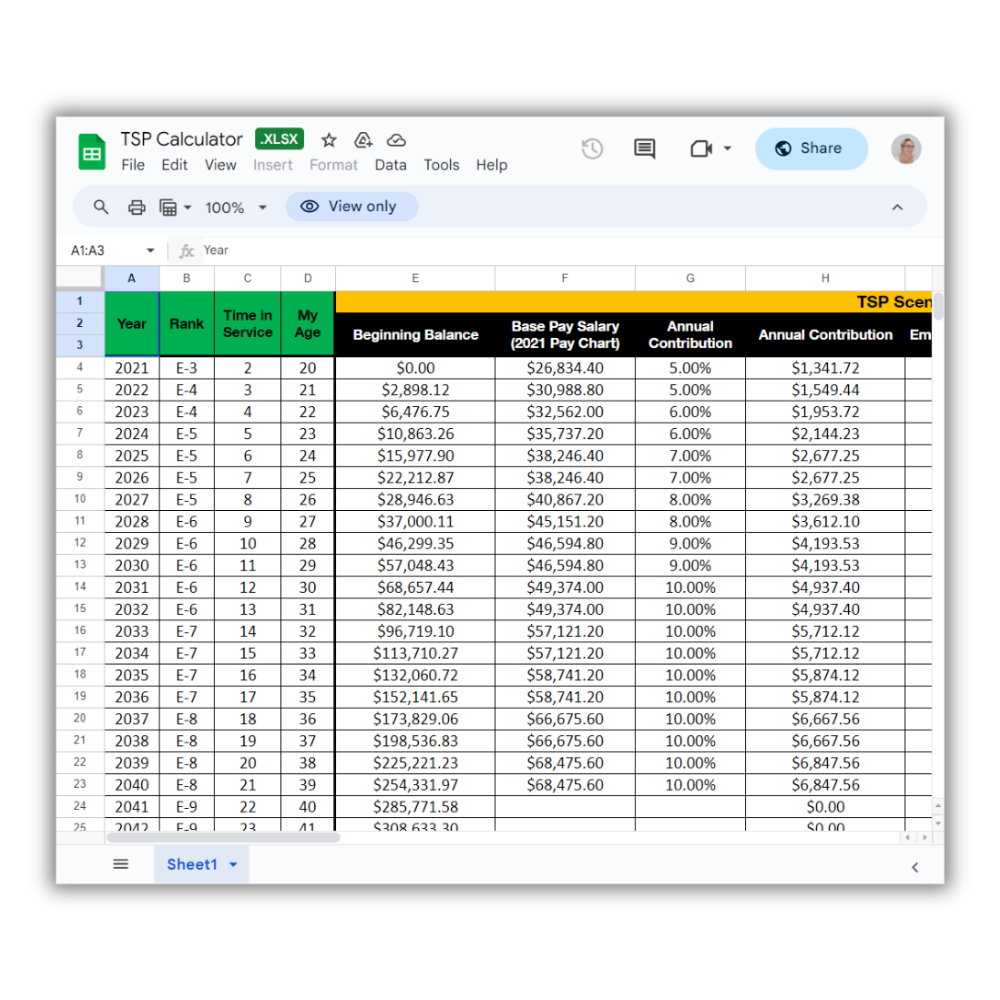The height and width of the screenshot is (1000, 1000).
Task: Show all comments via comment icon
Action: tap(644, 147)
